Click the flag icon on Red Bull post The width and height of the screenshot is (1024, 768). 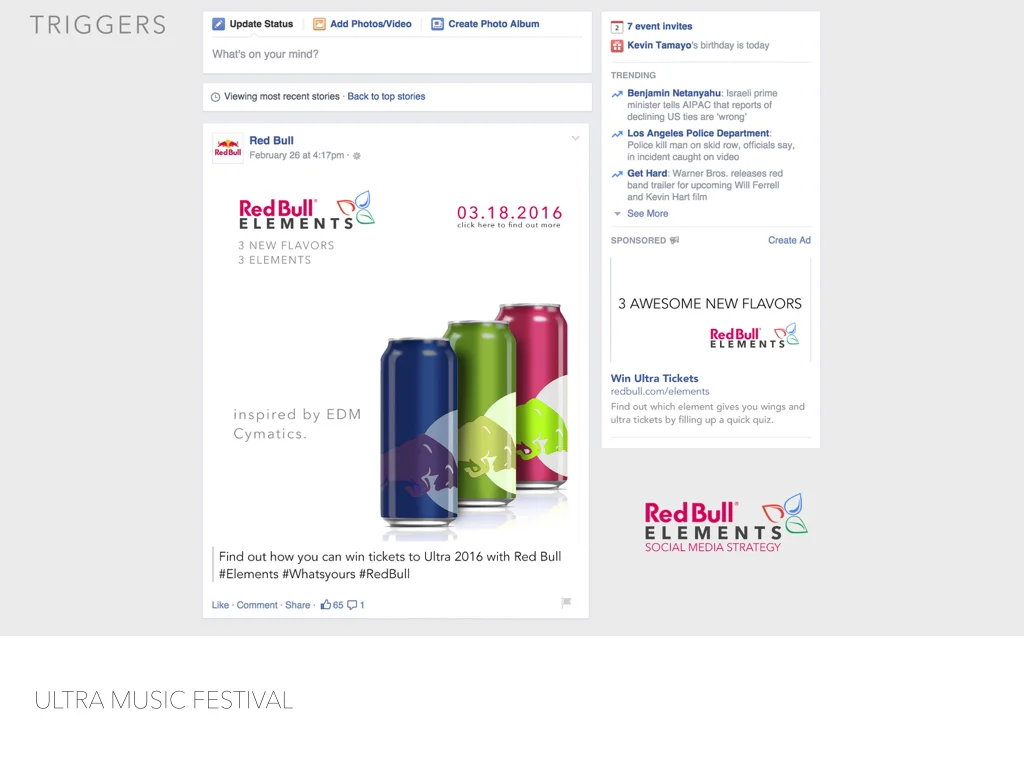[566, 602]
